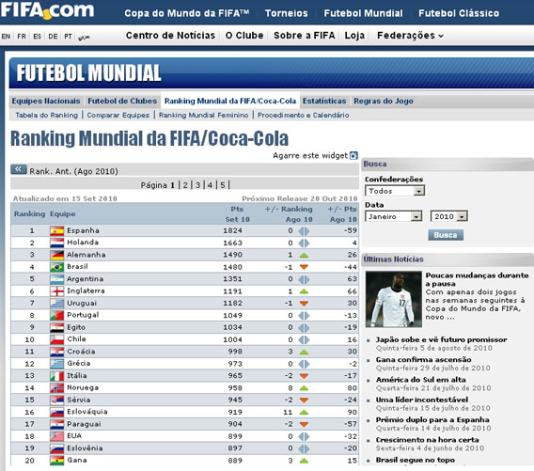Open the Janeiro month dropdown
The image size is (534, 471).
coord(393,216)
